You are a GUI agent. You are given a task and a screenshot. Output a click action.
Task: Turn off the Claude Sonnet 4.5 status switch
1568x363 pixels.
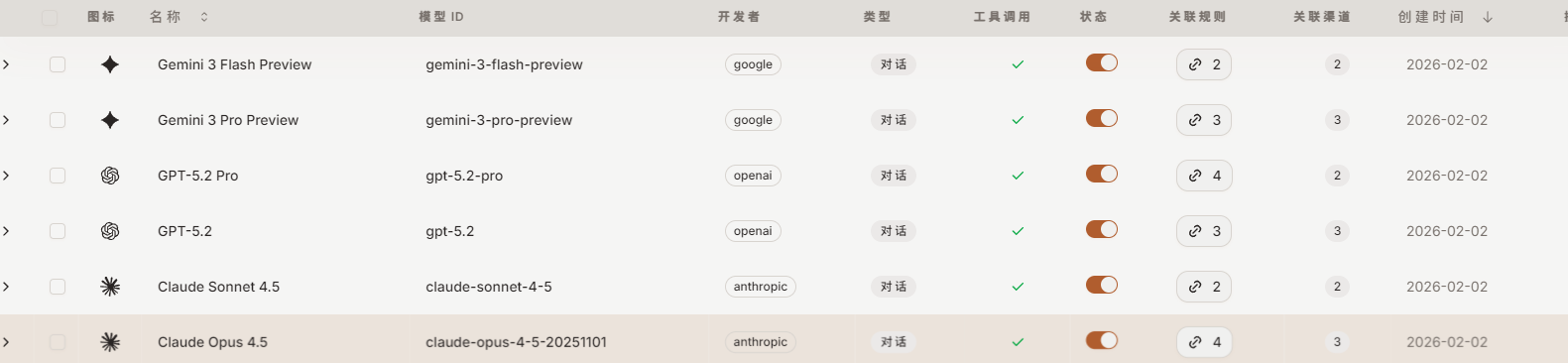(x=1102, y=286)
